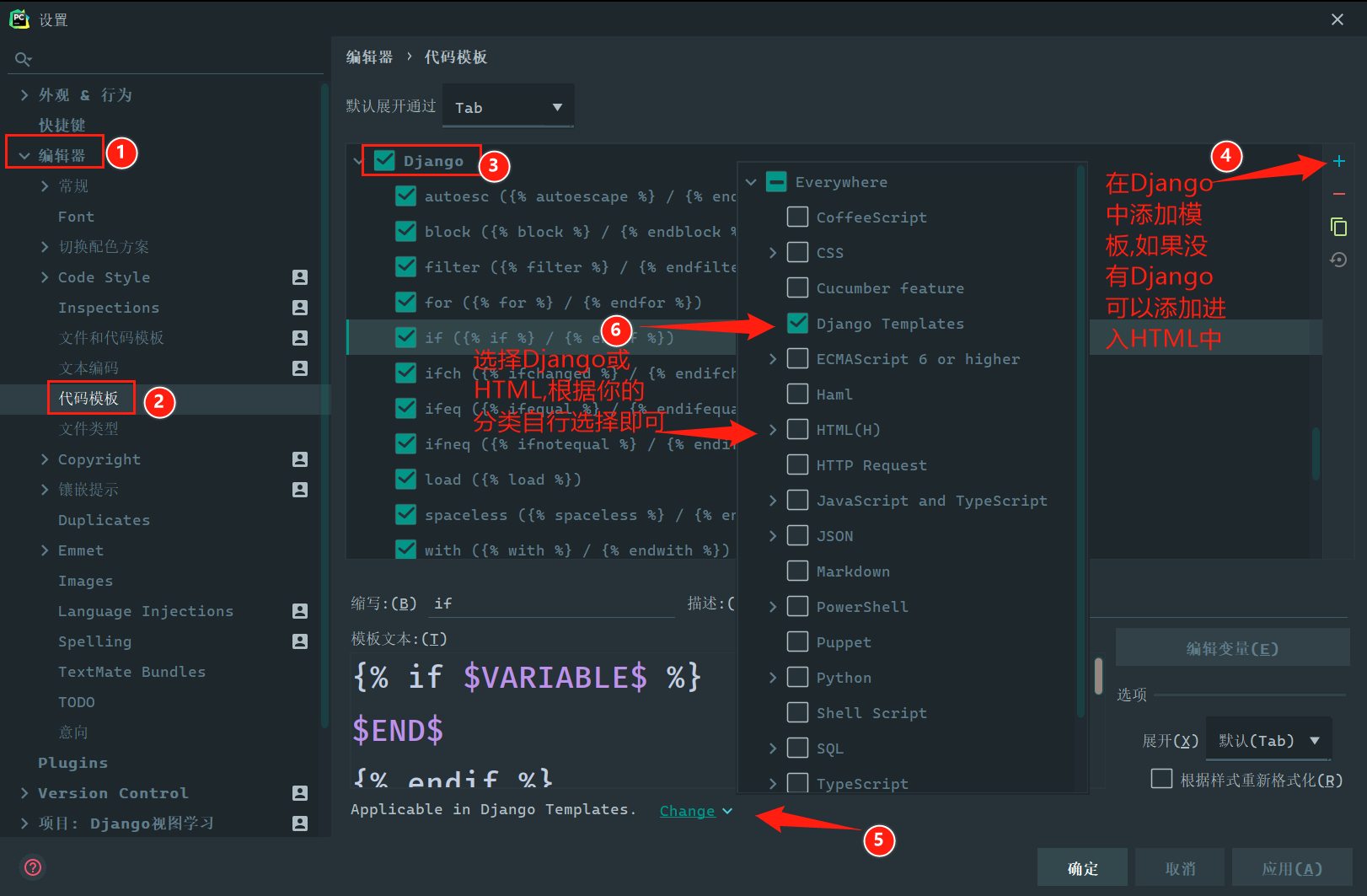Uncheck the for template checkbox

click(405, 303)
